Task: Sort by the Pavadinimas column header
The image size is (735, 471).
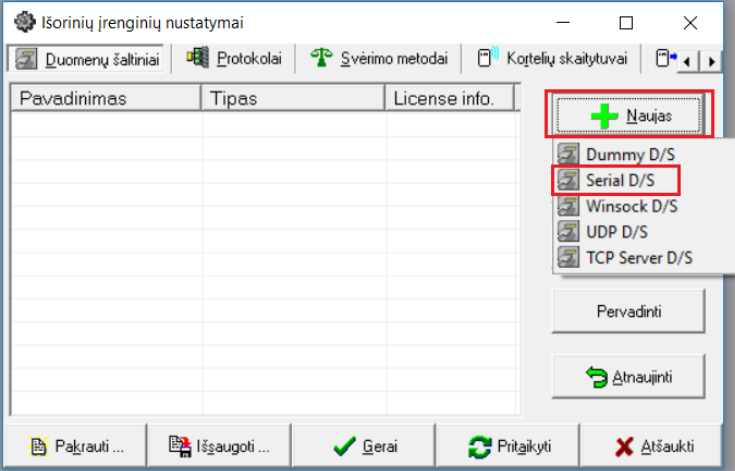Action: (x=105, y=98)
